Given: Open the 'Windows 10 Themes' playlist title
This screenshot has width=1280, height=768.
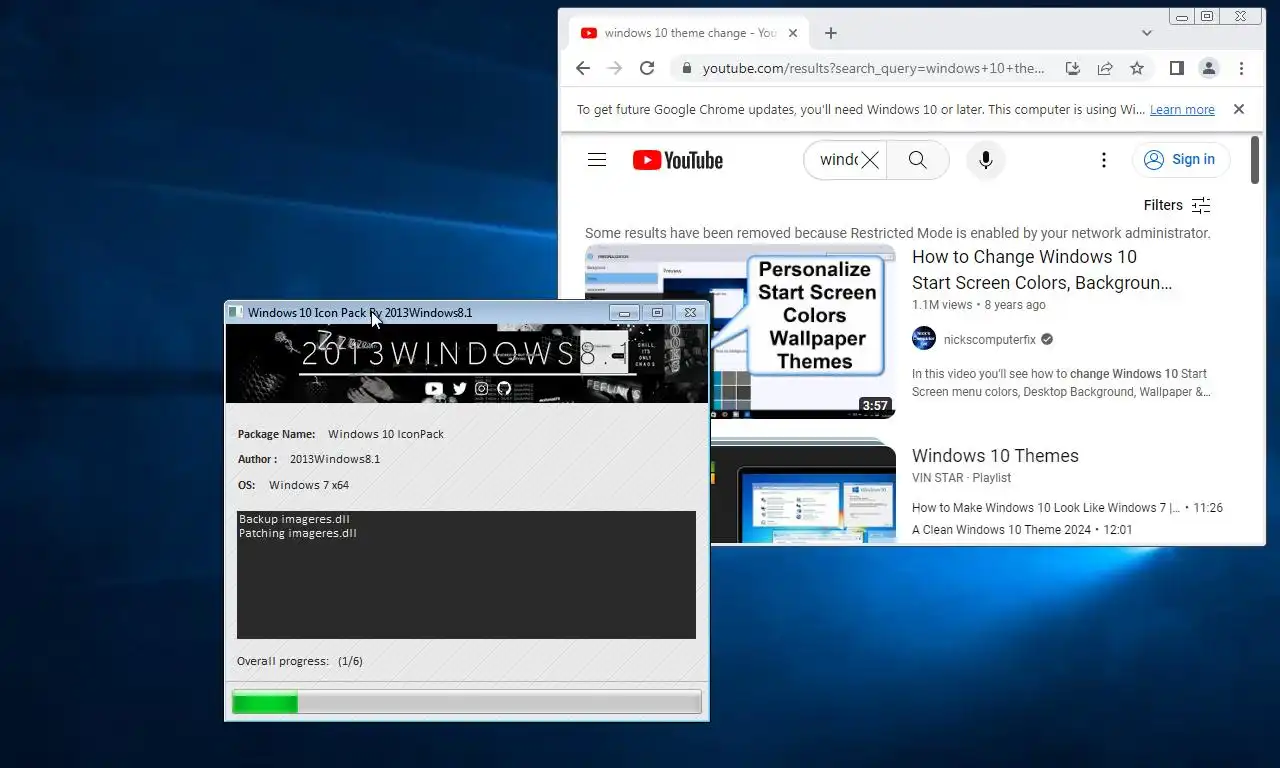Looking at the screenshot, I should (x=995, y=456).
